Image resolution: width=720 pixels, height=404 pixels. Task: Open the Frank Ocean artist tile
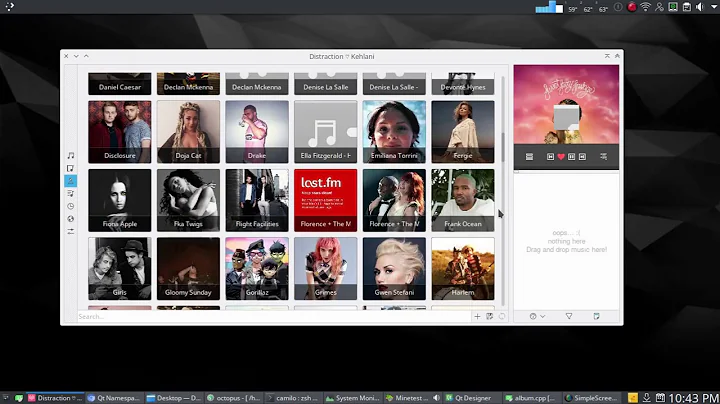(463, 200)
